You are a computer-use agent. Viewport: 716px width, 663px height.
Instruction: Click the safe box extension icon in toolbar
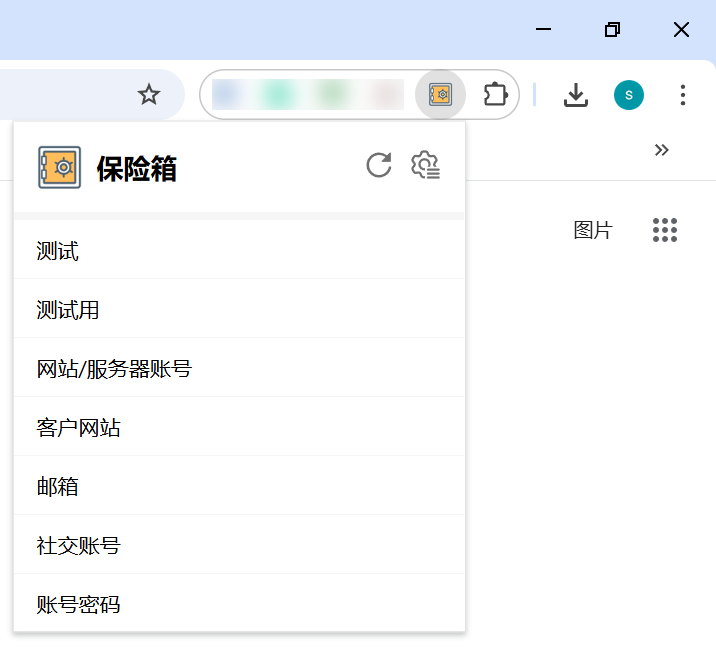(x=440, y=95)
